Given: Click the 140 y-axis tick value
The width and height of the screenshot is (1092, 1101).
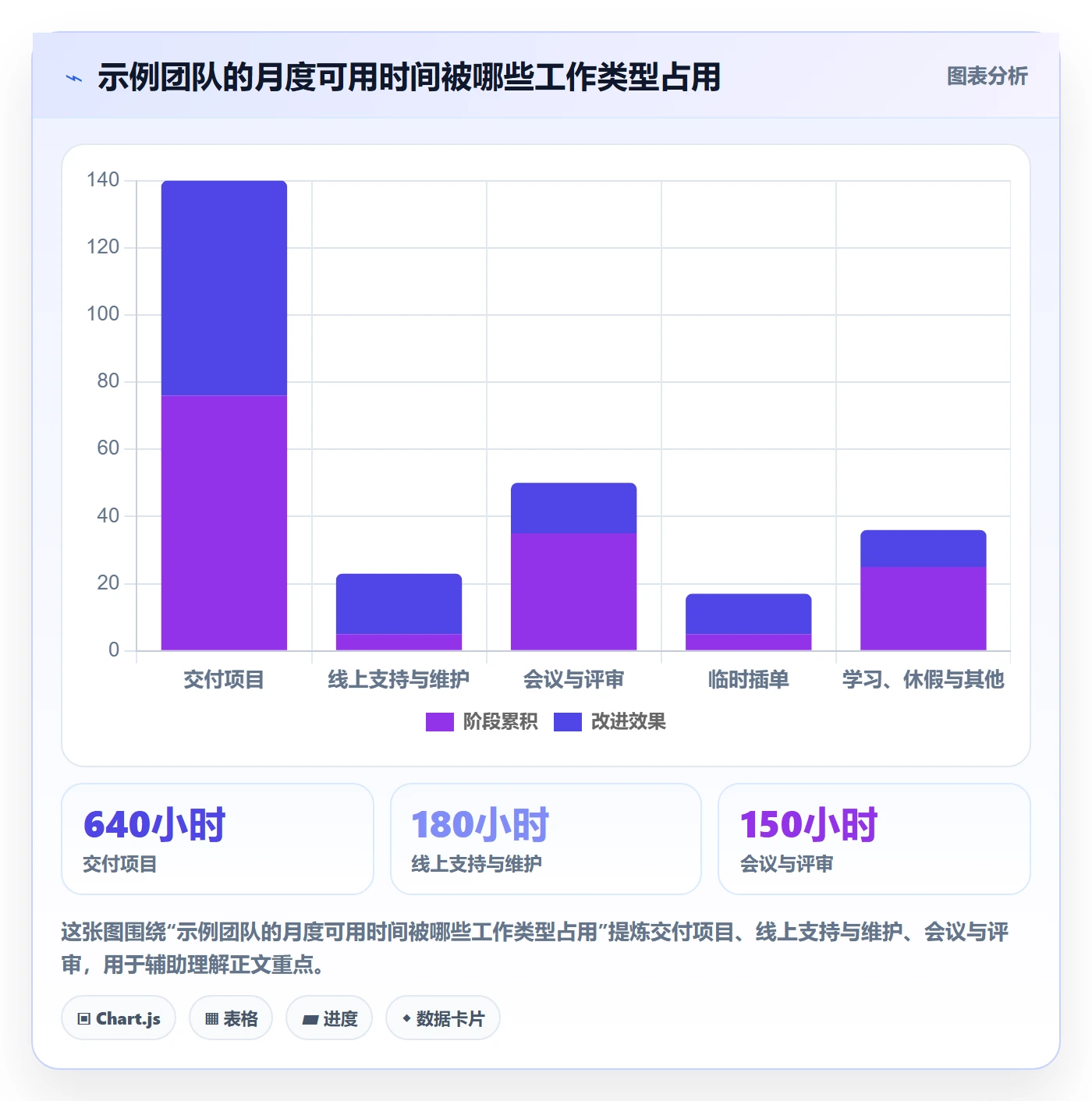Looking at the screenshot, I should 103,180.
